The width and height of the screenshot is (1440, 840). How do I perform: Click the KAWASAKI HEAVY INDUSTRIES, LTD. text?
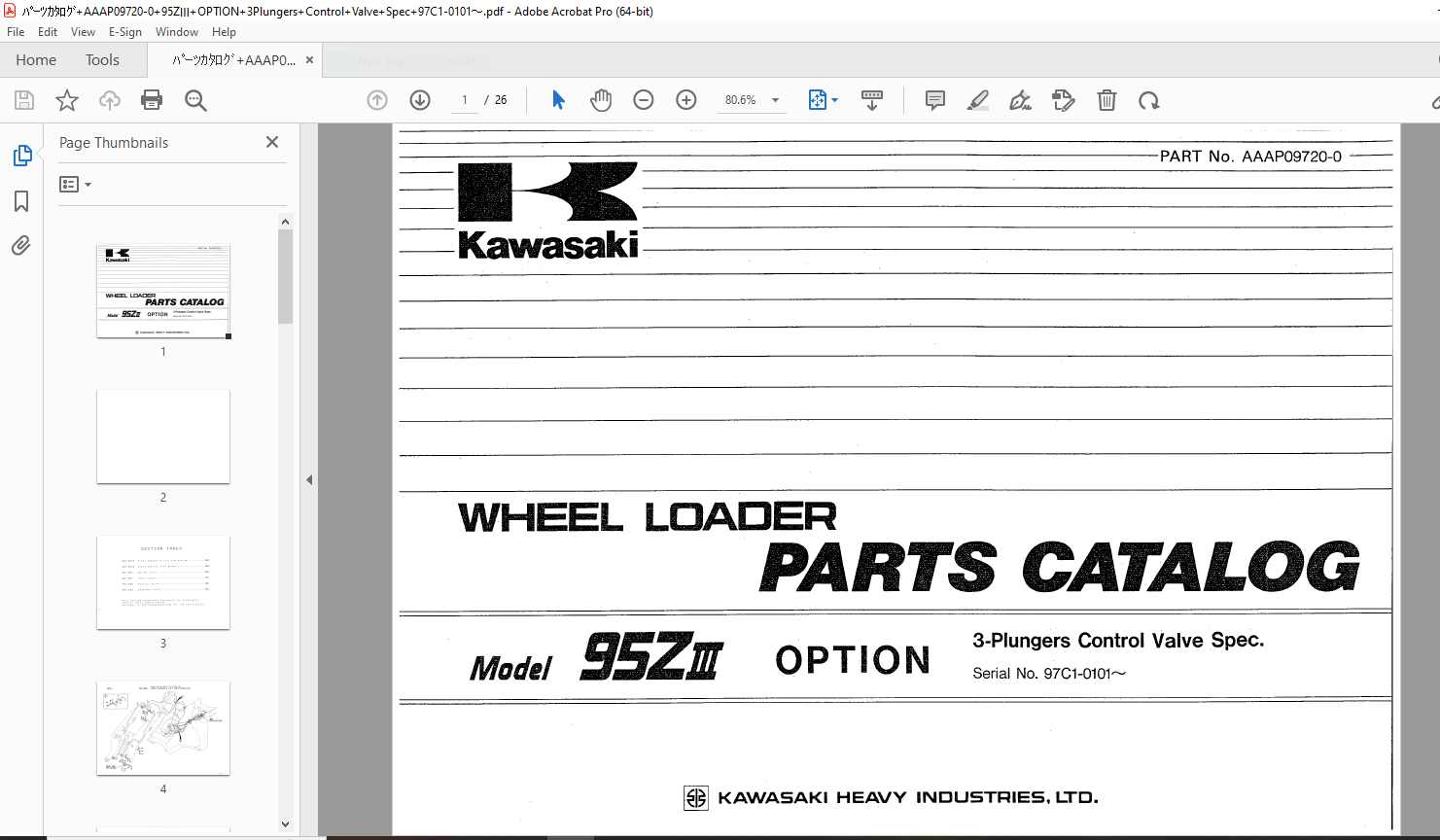click(x=908, y=797)
